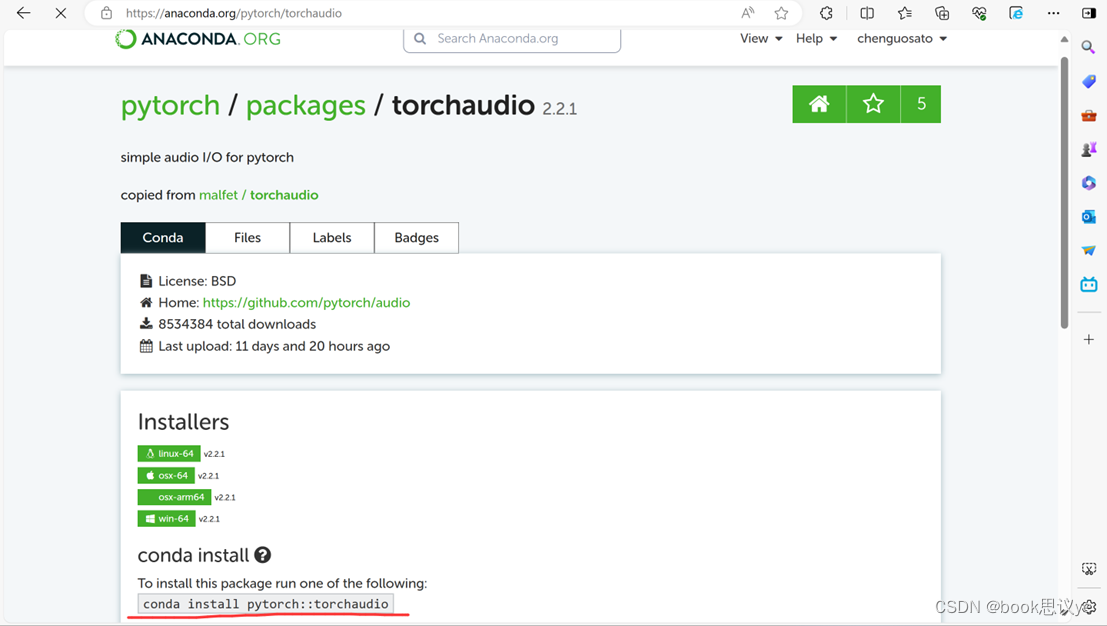Viewport: 1107px width, 626px height.
Task: Open the sidebar Outlook icon
Action: tap(1089, 217)
